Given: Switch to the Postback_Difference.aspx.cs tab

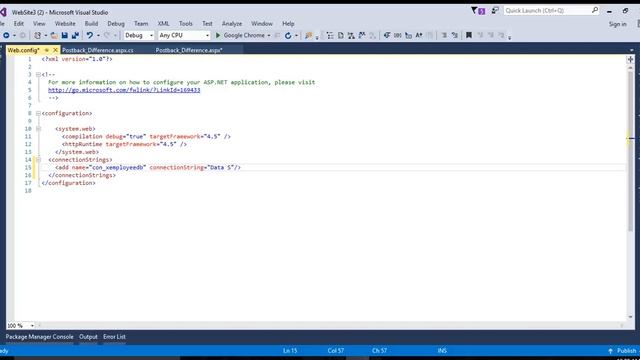Looking at the screenshot, I should click(x=98, y=50).
